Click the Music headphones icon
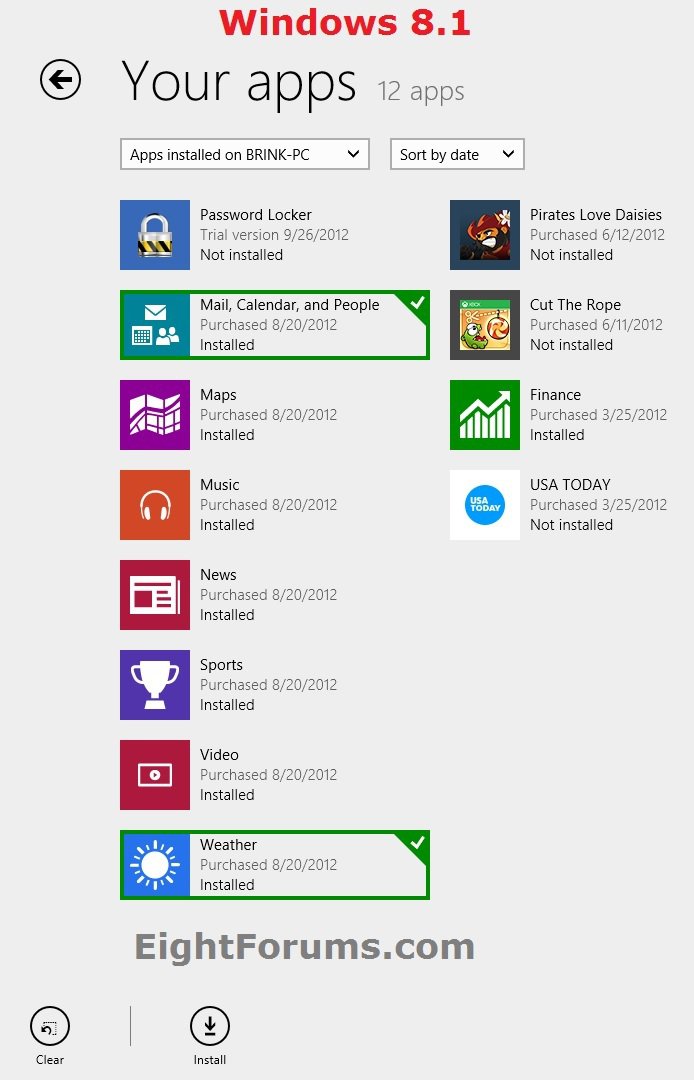 155,505
